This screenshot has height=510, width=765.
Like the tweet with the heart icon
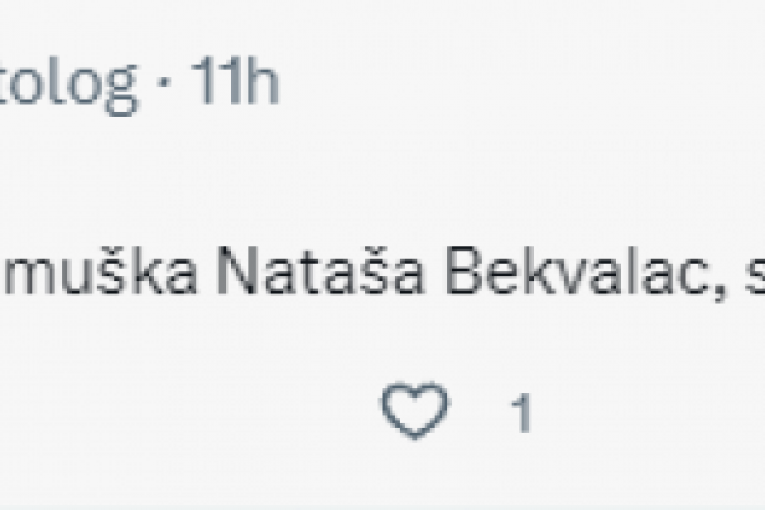[415, 411]
